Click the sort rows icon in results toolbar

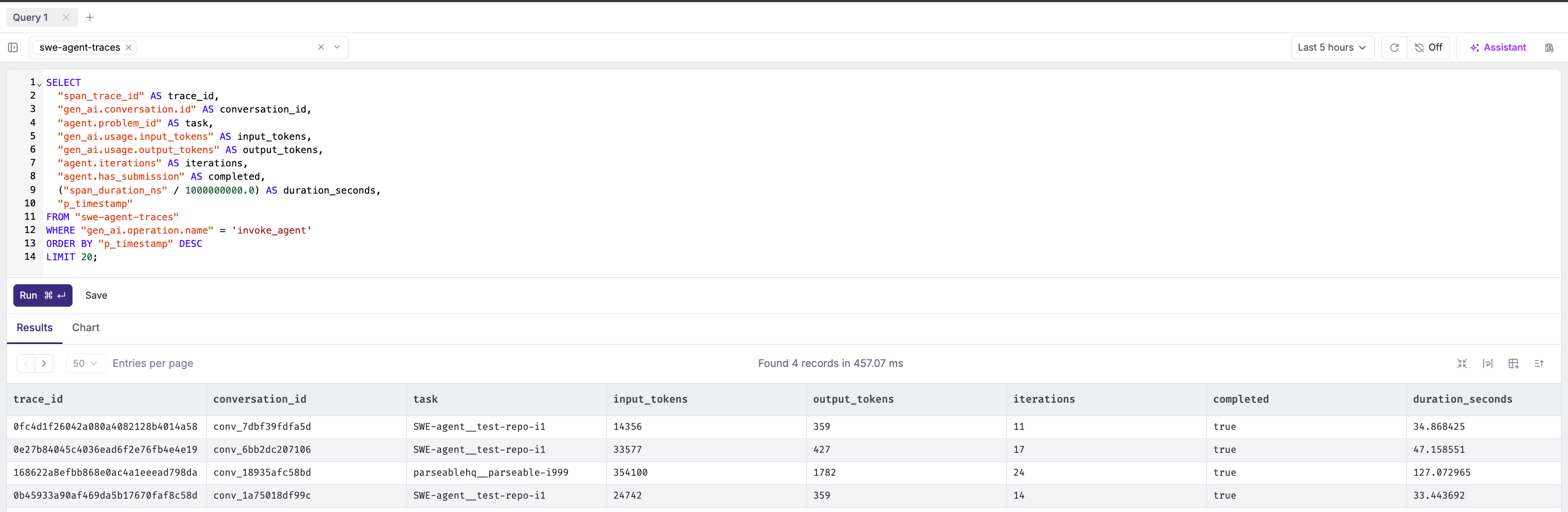pos(1539,363)
